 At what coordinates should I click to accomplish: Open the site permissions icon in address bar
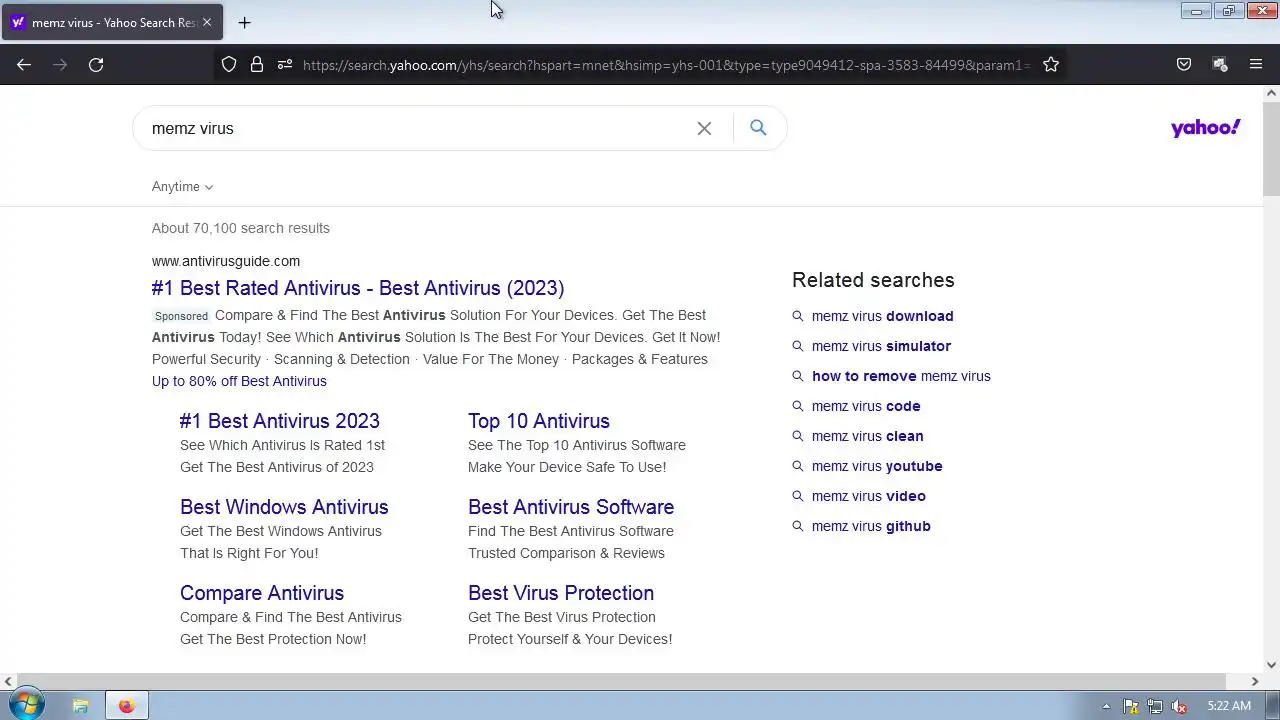tap(285, 64)
